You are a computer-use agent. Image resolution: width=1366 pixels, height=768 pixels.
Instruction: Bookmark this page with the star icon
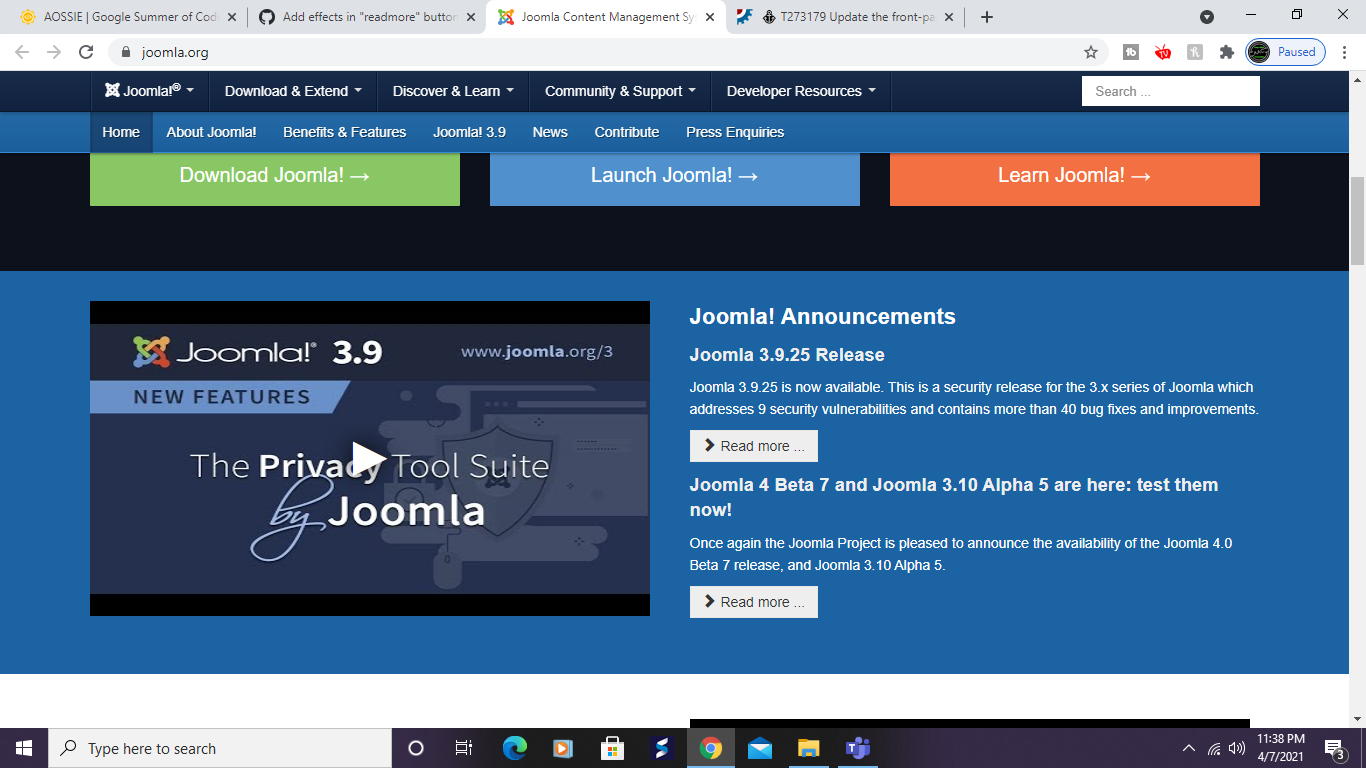pos(1091,52)
